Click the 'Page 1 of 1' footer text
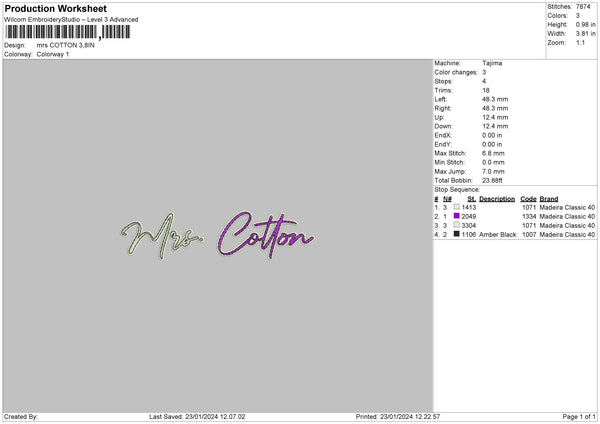600x424 pixels. coord(579,417)
